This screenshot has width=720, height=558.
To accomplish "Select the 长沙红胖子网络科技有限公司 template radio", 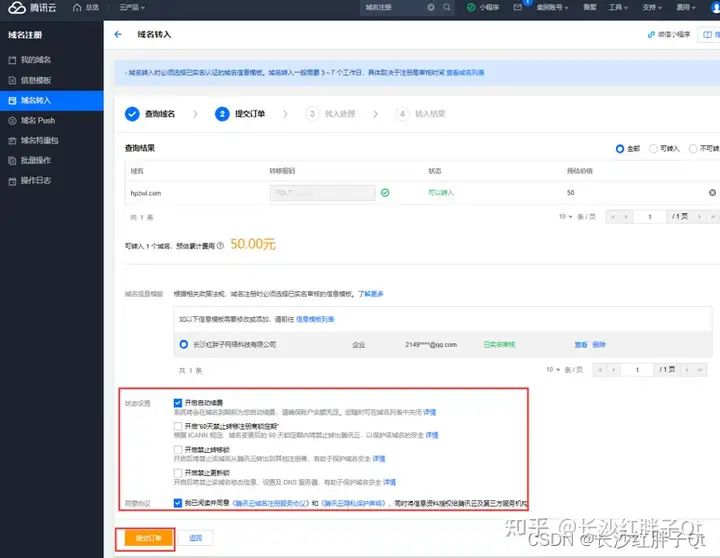I will click(x=184, y=344).
